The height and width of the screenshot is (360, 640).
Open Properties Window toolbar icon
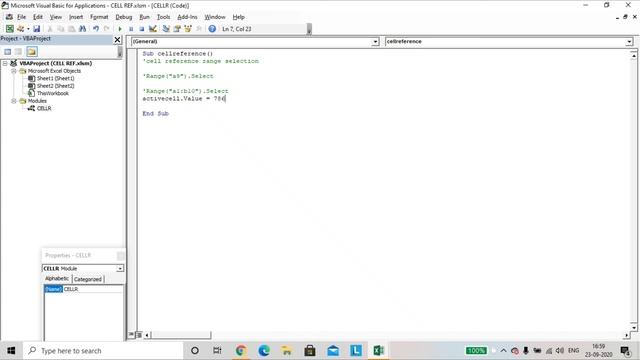(177, 29)
